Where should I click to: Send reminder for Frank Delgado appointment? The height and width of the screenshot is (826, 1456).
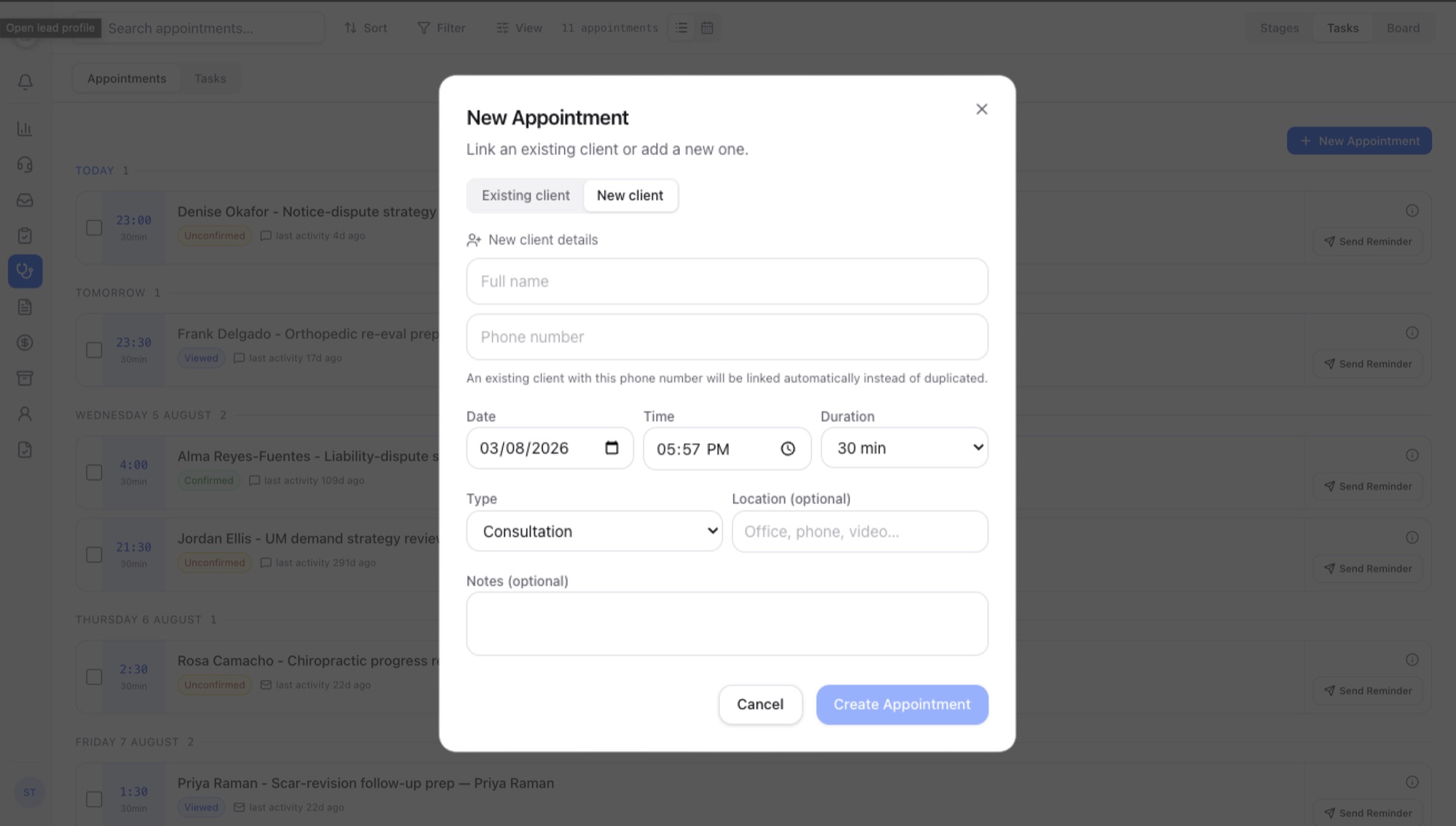click(x=1368, y=363)
